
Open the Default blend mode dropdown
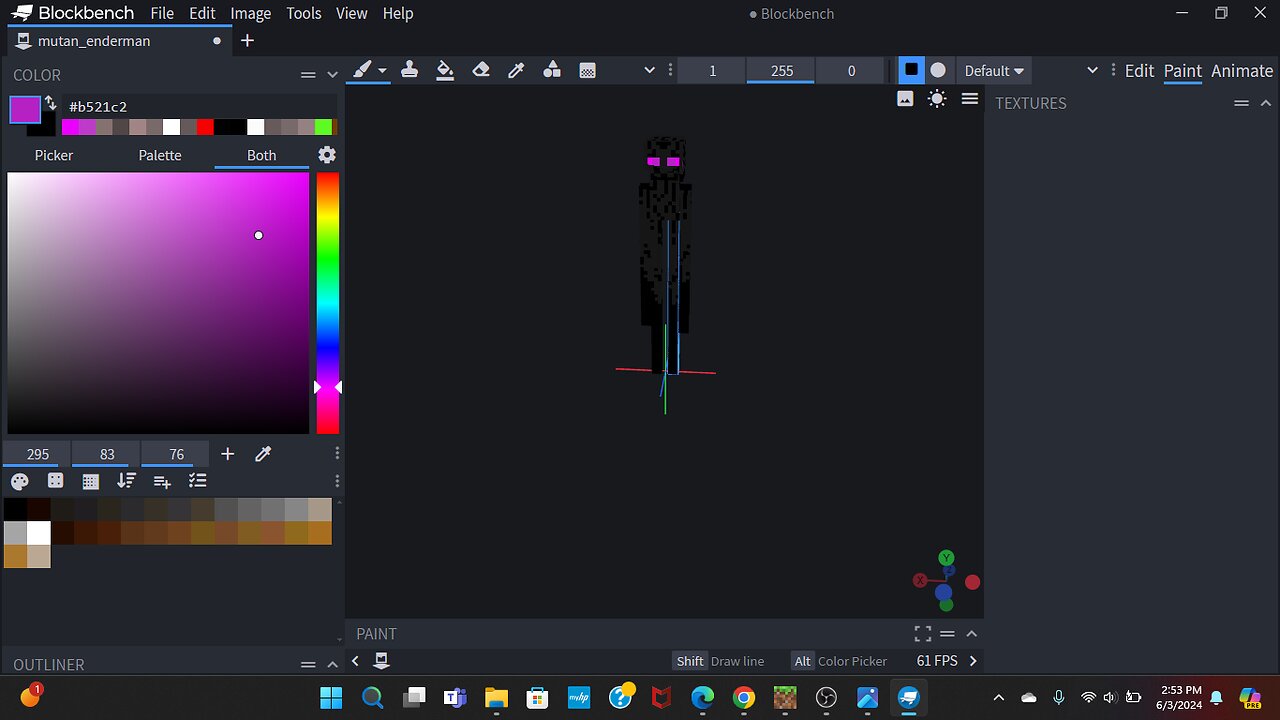994,70
